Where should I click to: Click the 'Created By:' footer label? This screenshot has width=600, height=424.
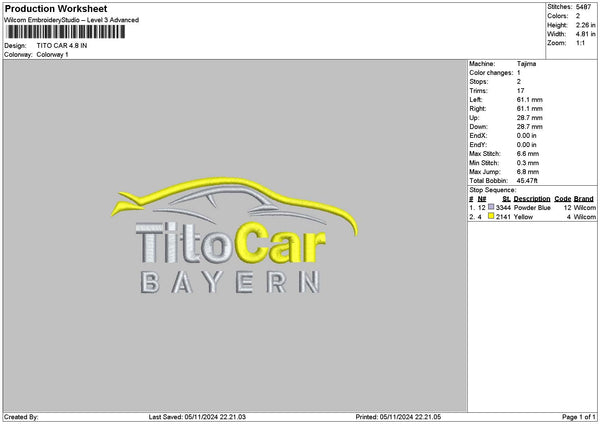pos(21,417)
